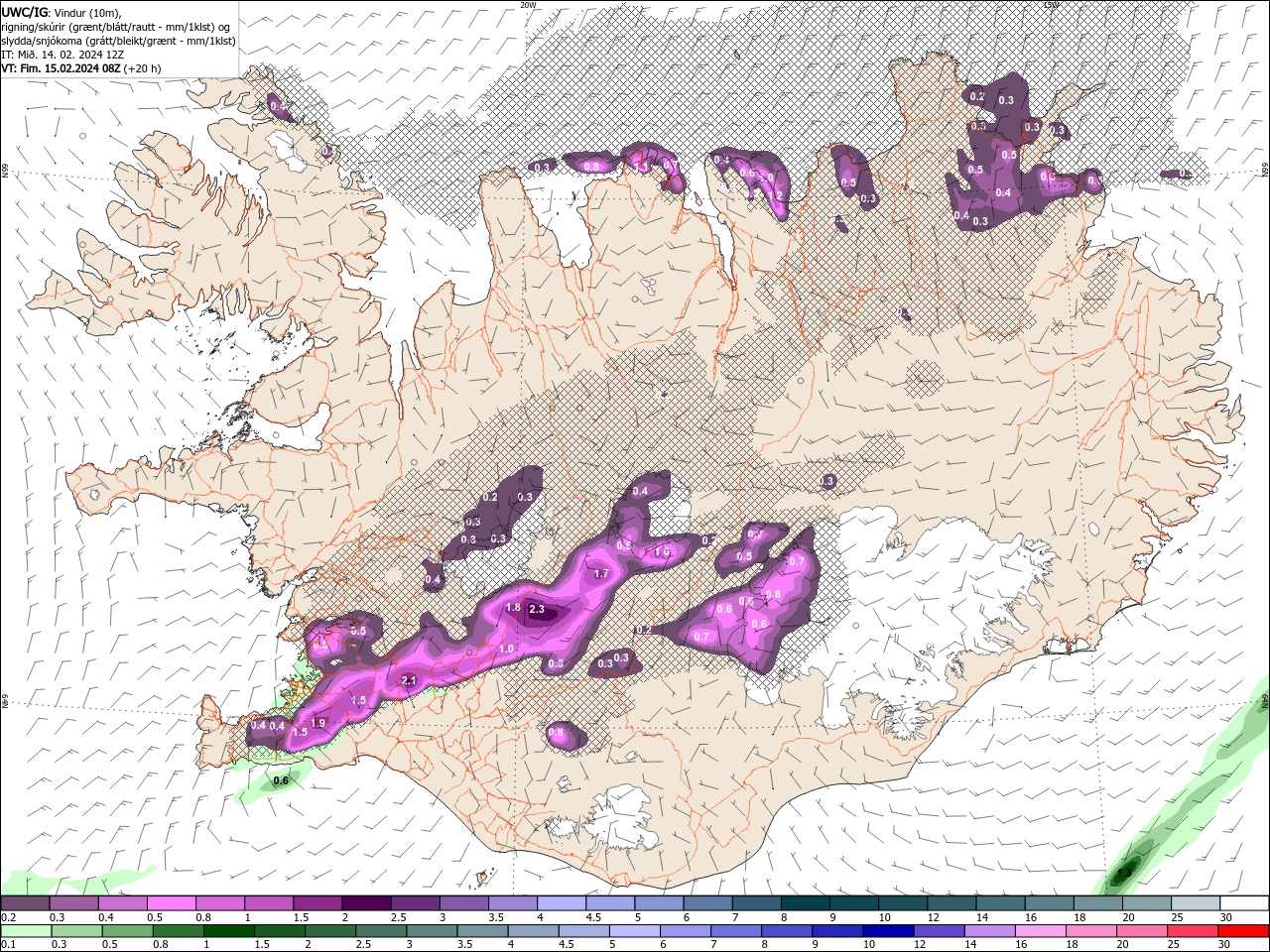
Task: Click the '15W' longitude label
Action: (x=1050, y=5)
